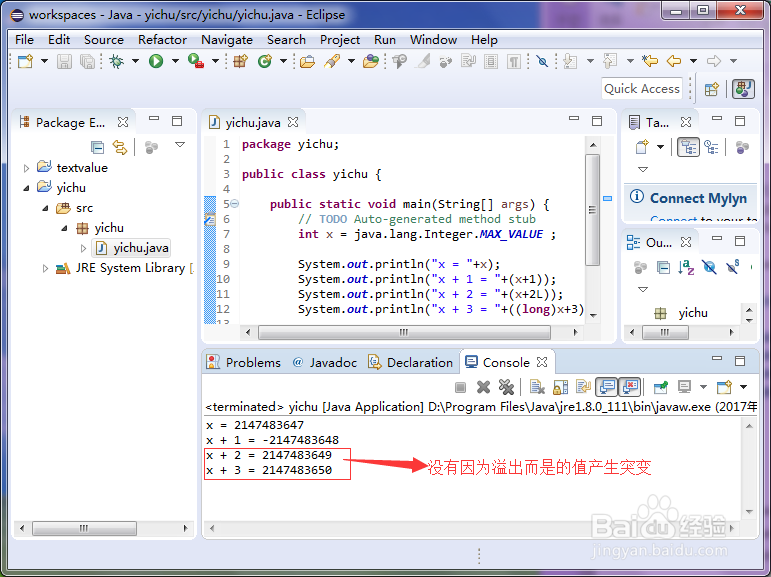Click the Connect Mylyn heading
The width and height of the screenshot is (771, 577).
click(x=698, y=198)
